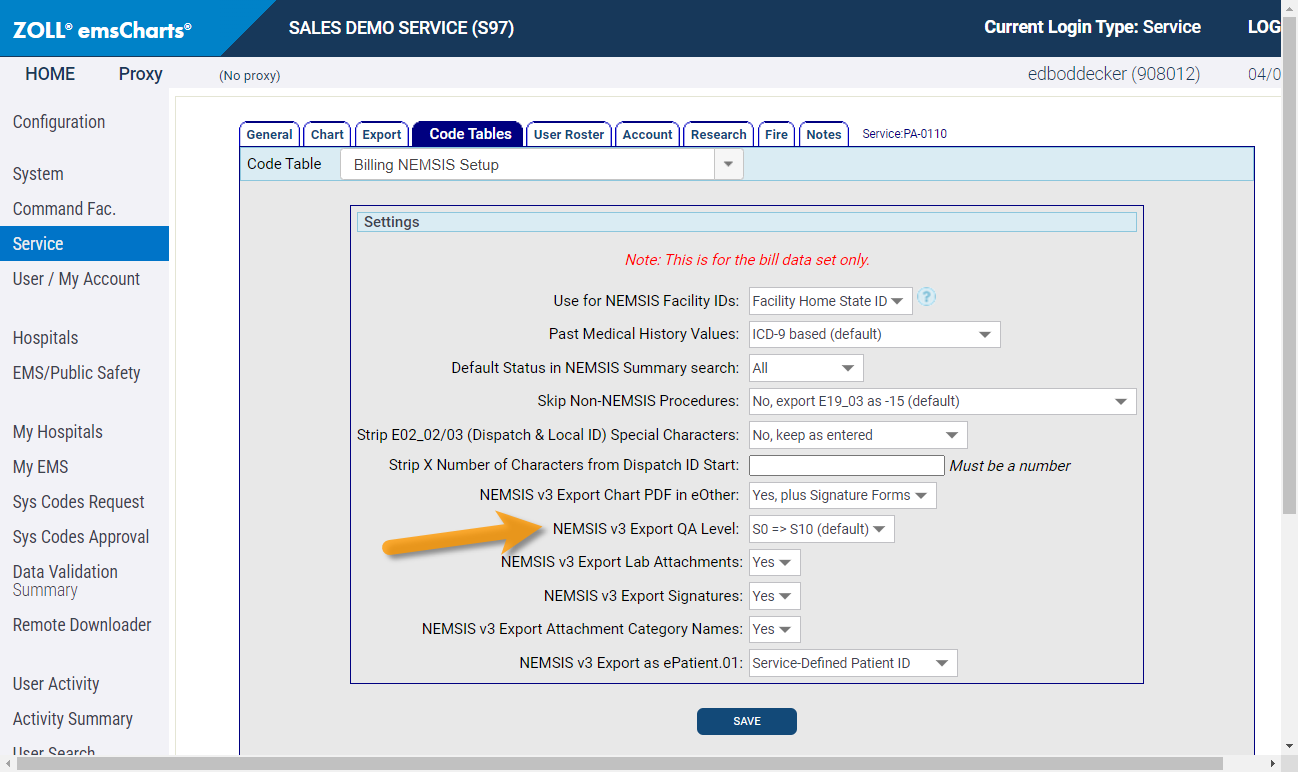
Task: Click the horizontal scrollbar at the bottom
Action: 620,764
